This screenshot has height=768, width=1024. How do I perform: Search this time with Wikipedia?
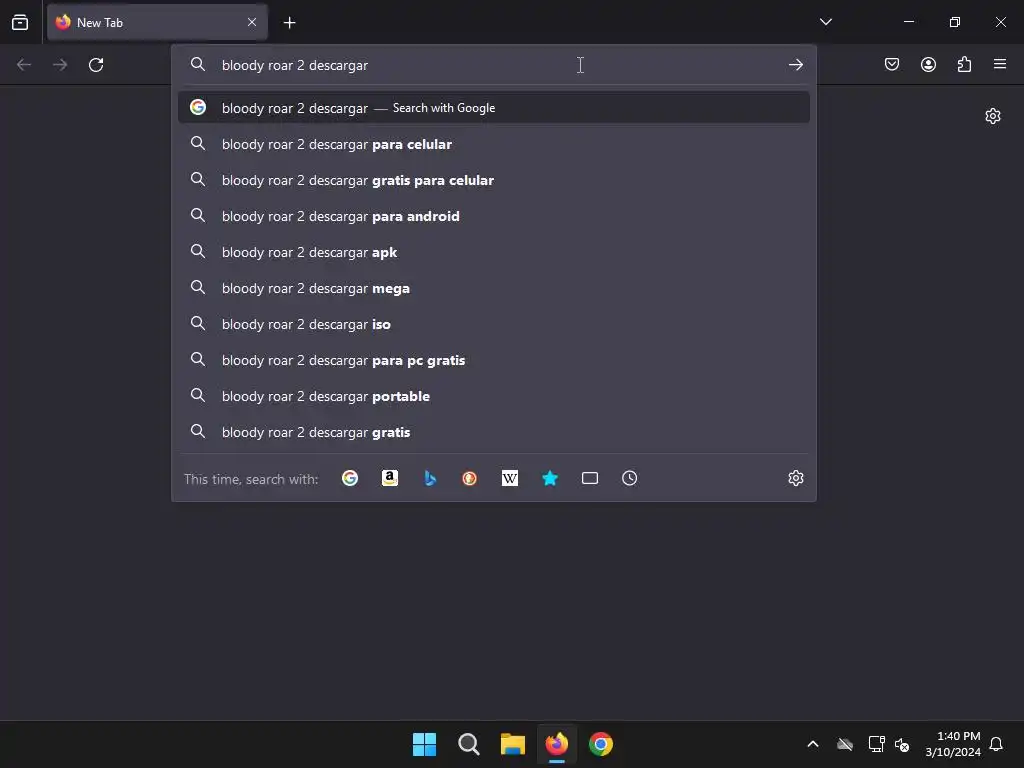click(x=509, y=478)
